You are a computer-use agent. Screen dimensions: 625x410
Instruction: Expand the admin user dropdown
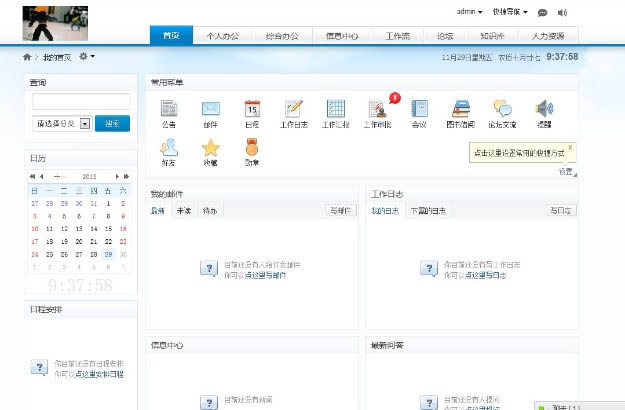click(x=469, y=13)
